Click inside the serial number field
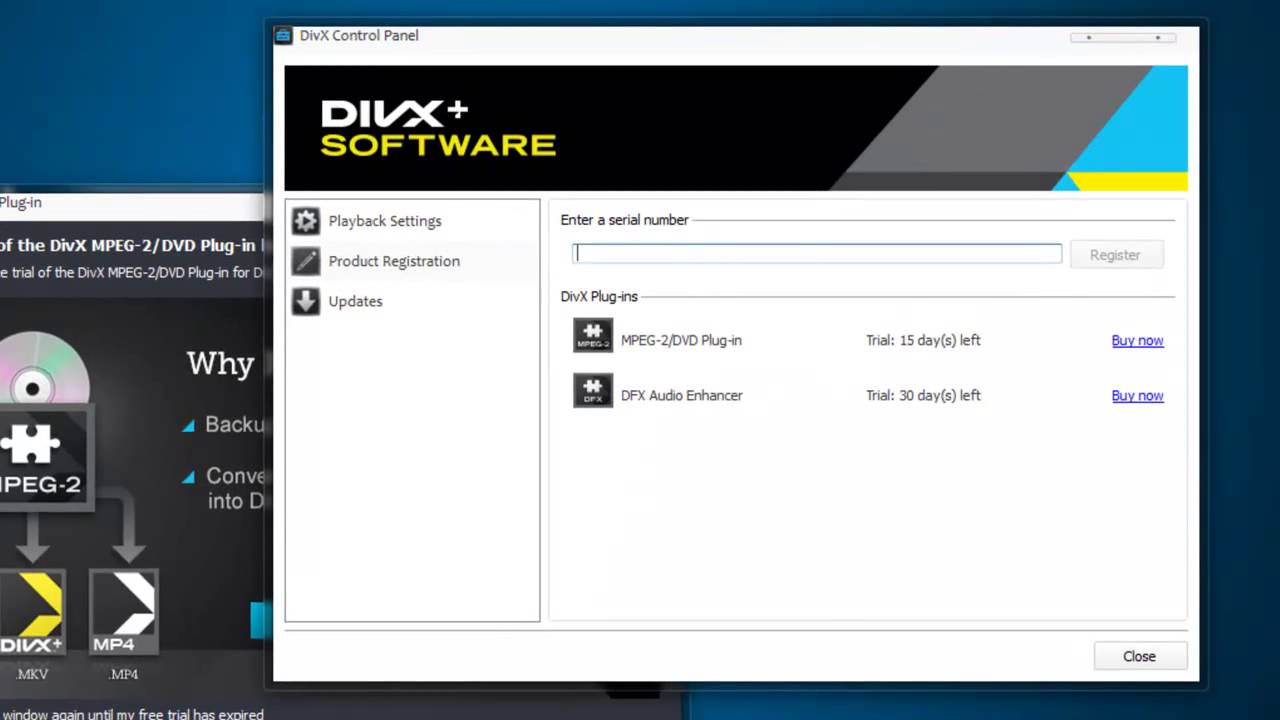 point(817,254)
